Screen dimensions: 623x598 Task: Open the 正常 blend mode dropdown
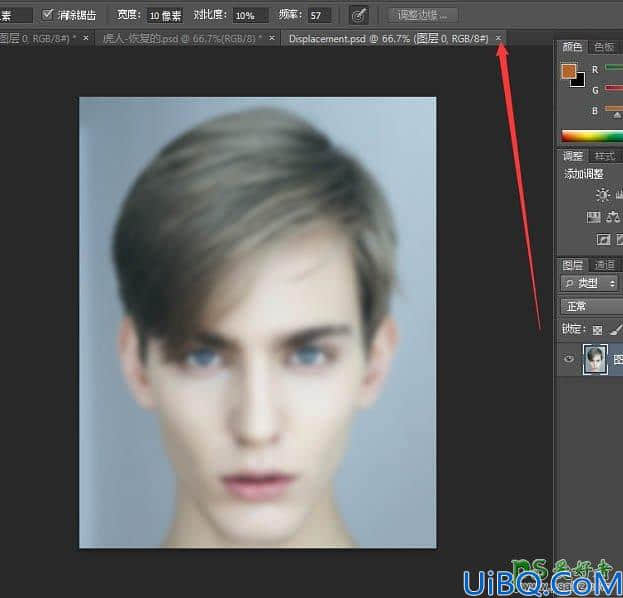pyautogui.click(x=592, y=306)
